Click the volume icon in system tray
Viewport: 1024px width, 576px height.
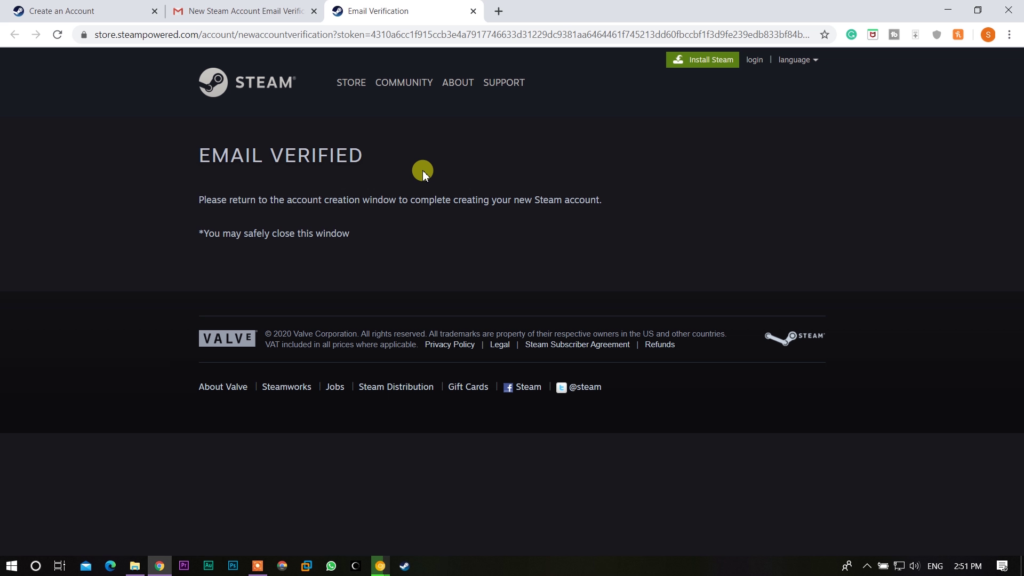914,566
